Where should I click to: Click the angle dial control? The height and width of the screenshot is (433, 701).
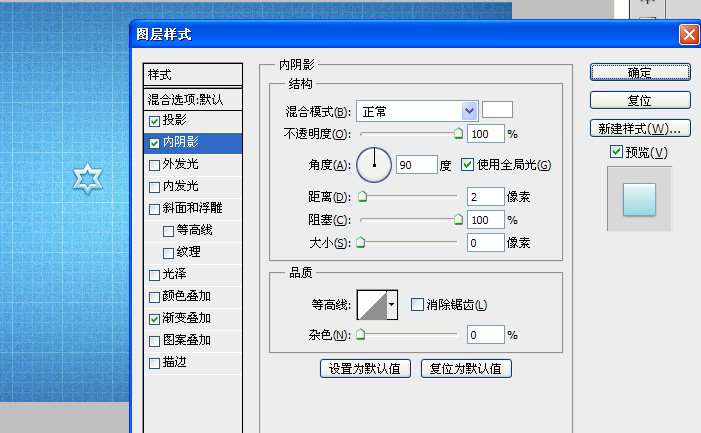(x=374, y=165)
